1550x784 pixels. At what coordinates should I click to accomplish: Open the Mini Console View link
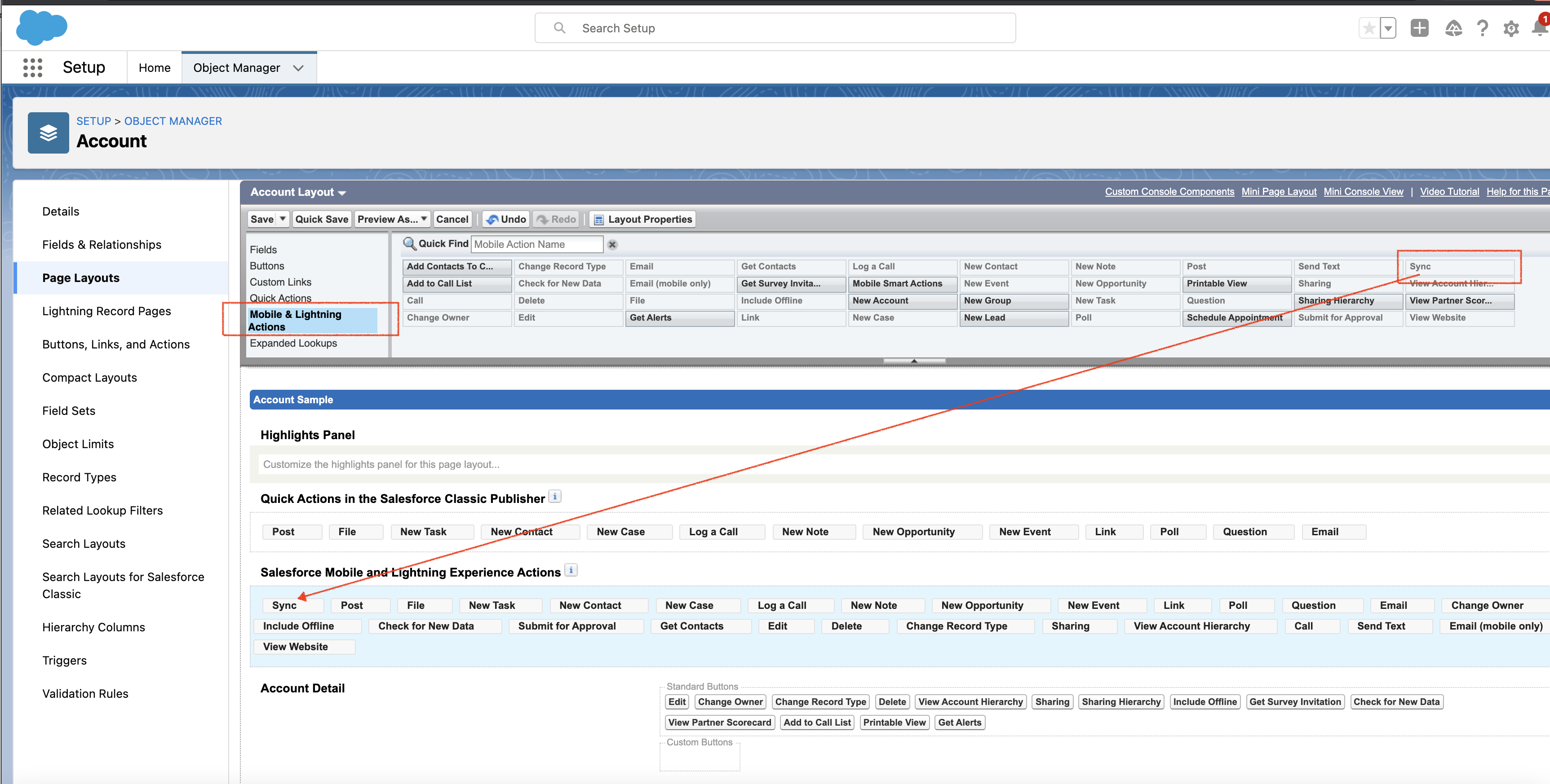1363,191
